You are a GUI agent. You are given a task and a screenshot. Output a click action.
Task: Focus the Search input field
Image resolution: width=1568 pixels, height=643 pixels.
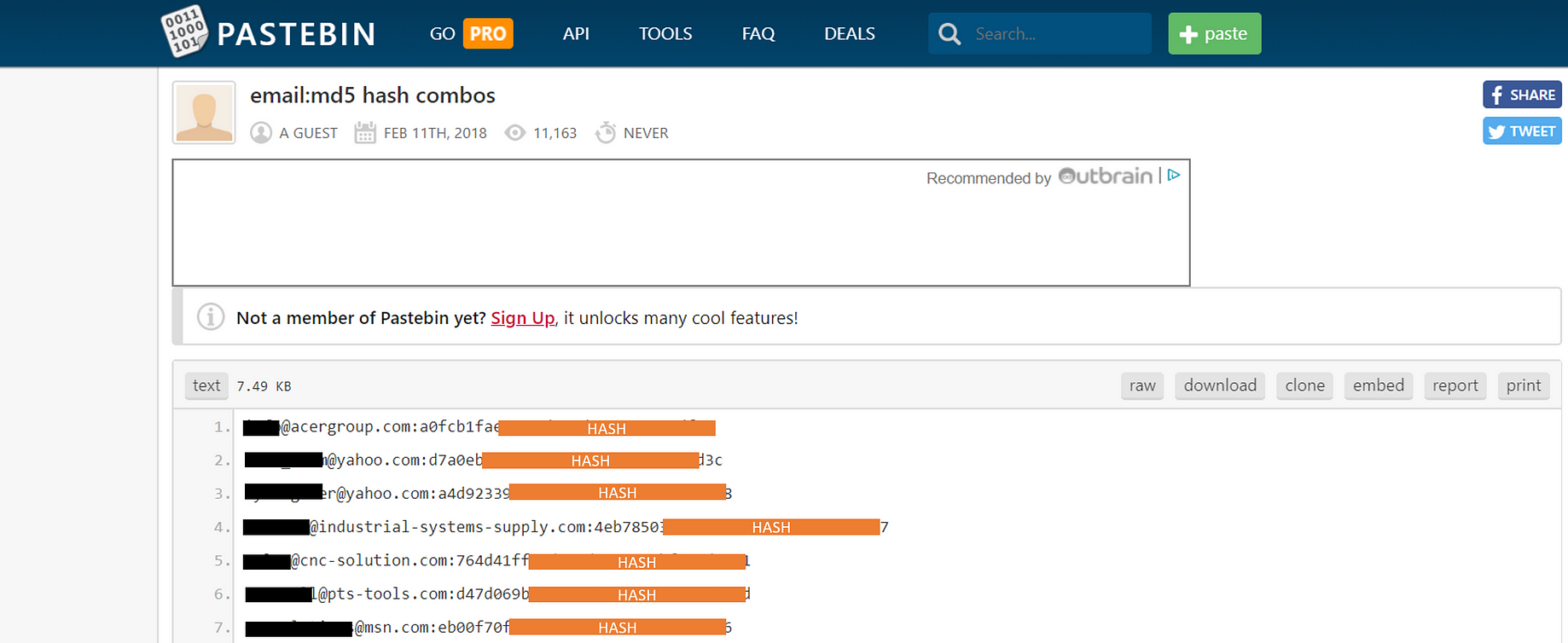1040,34
